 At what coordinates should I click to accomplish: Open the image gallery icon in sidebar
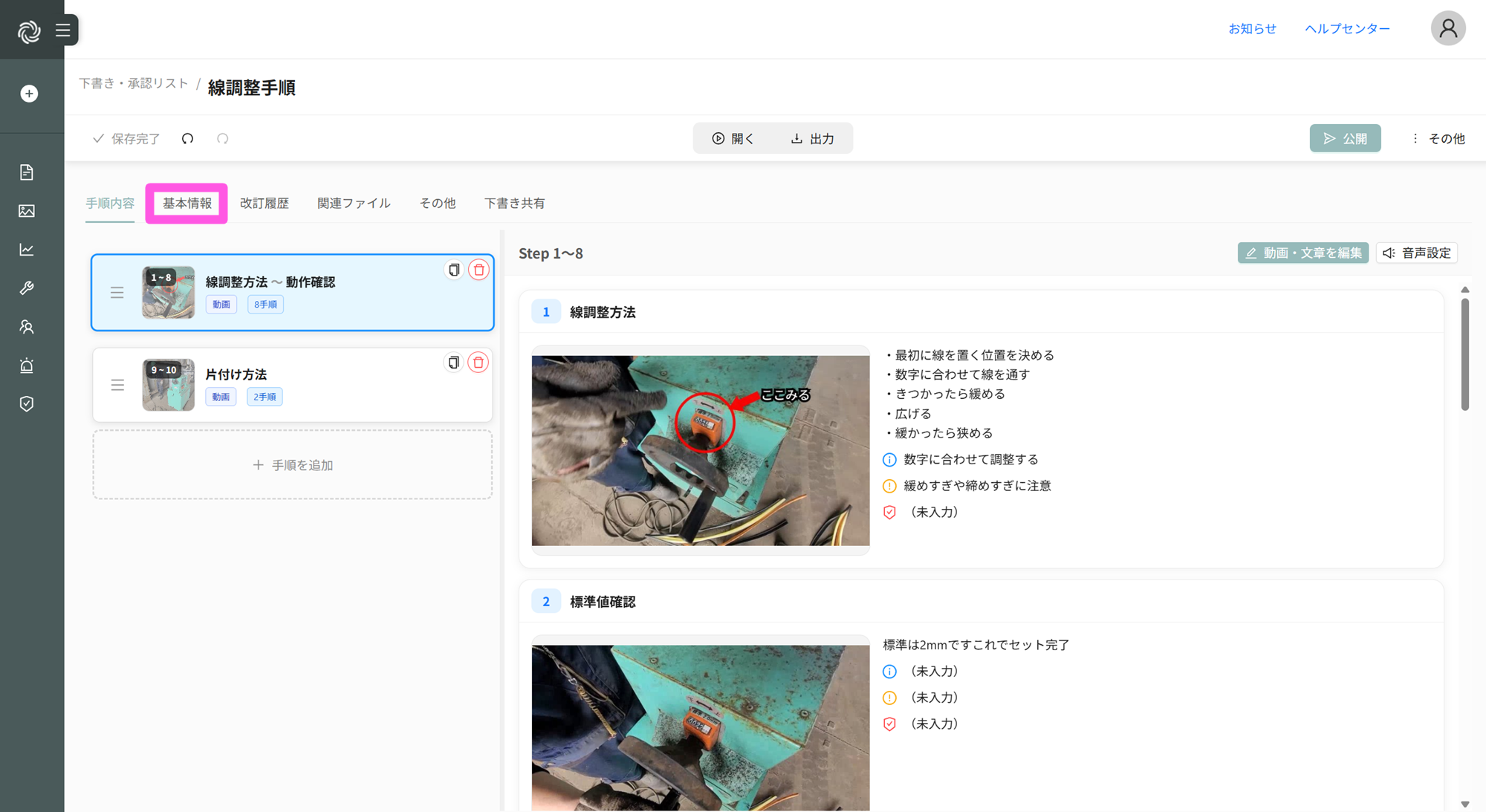(27, 211)
